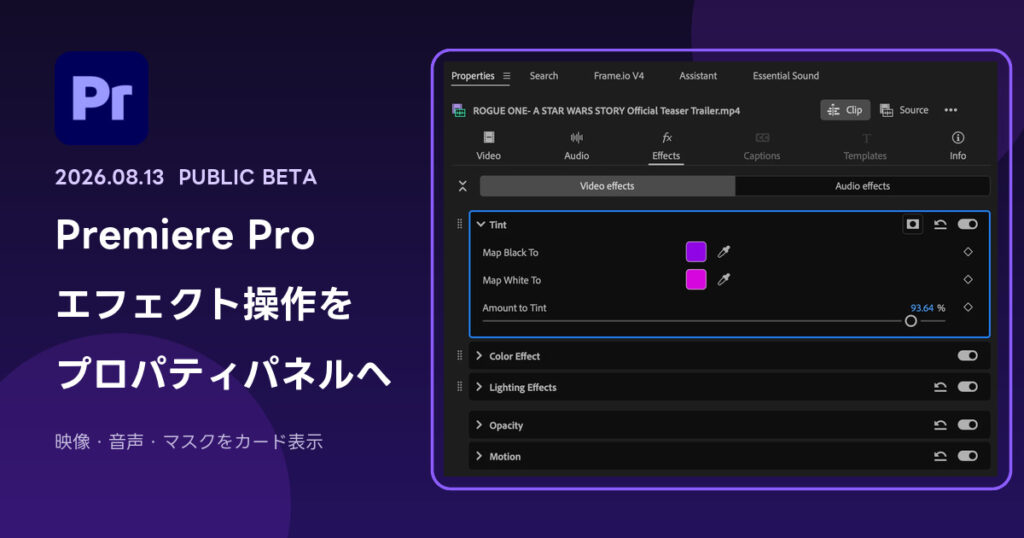The image size is (1024, 538).
Task: Switch to the Properties panel tab
Action: 473,76
